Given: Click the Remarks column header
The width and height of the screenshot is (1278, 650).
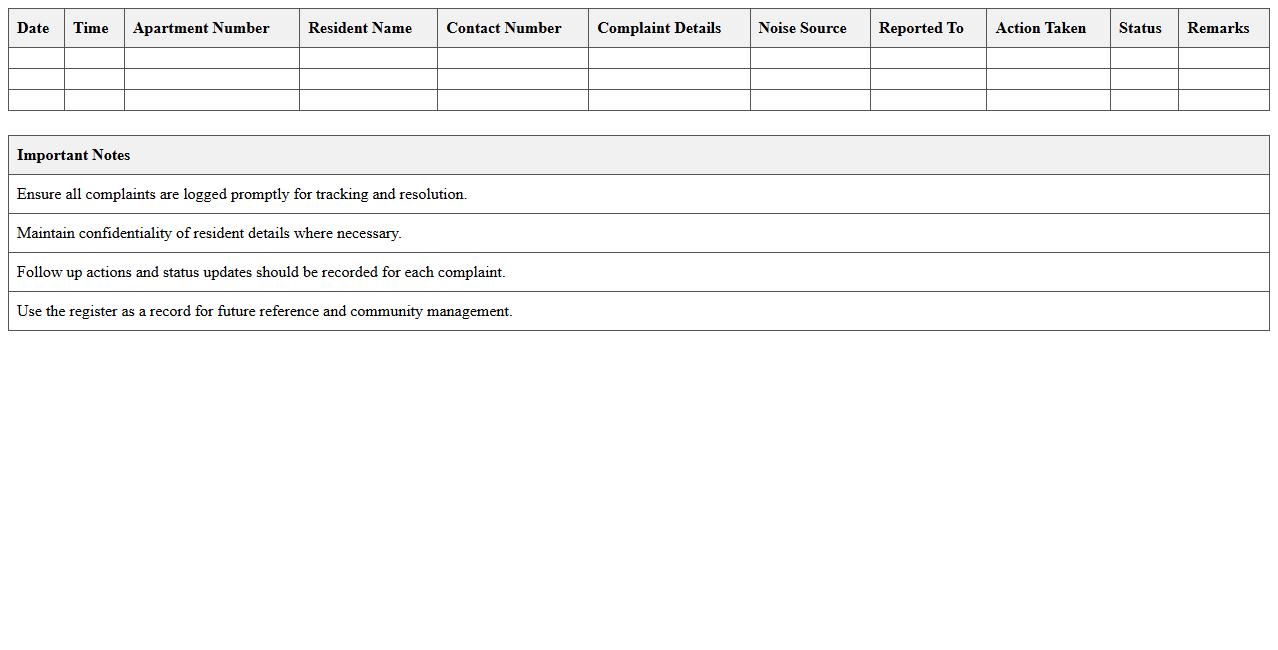Looking at the screenshot, I should point(1218,28).
